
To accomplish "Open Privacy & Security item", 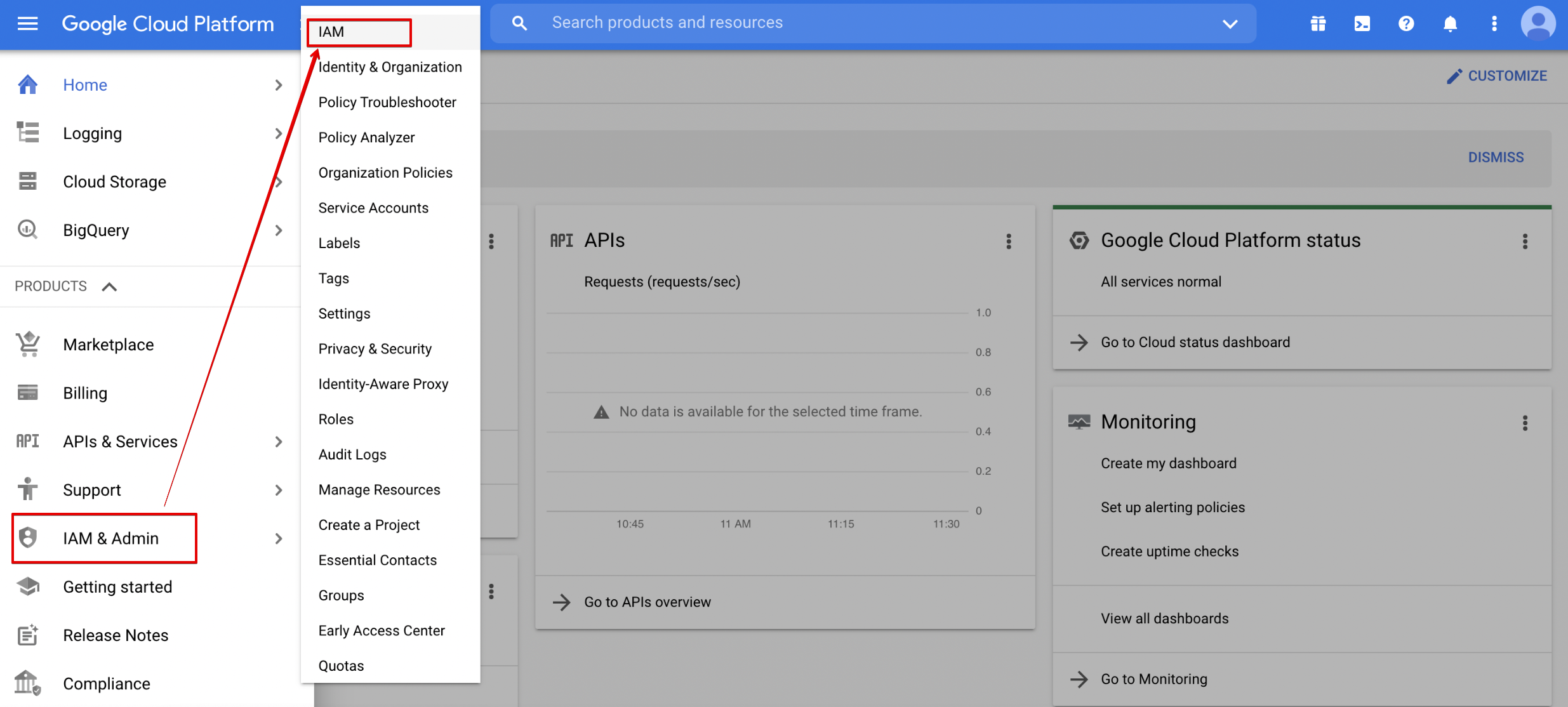I will (390, 348).
